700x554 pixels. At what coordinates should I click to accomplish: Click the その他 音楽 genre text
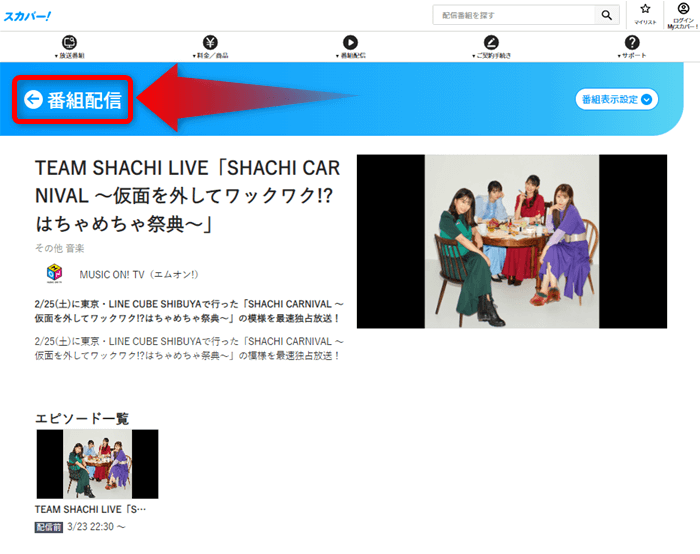[59, 248]
